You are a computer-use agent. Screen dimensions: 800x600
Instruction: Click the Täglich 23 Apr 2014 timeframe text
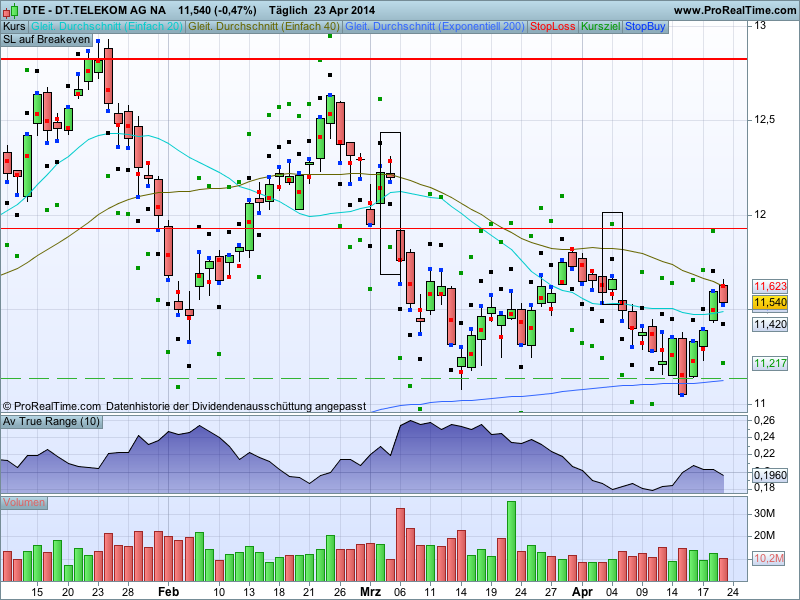tap(321, 10)
